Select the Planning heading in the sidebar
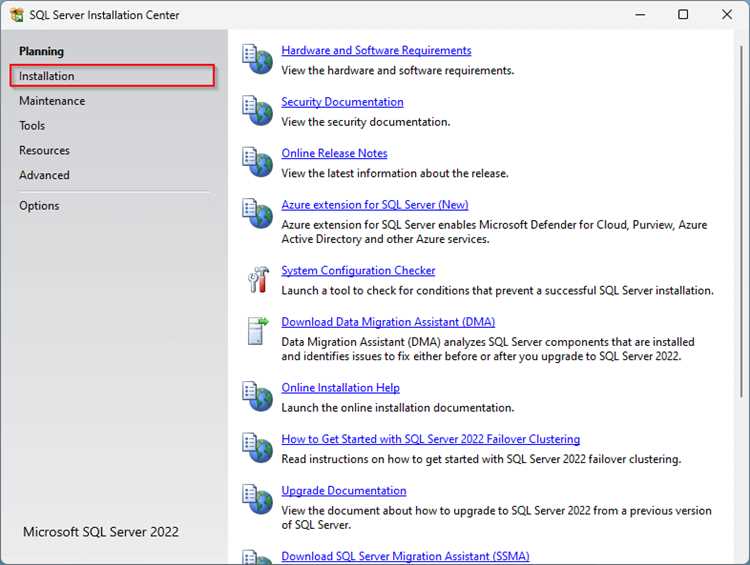Viewport: 750px width, 565px height. [41, 51]
